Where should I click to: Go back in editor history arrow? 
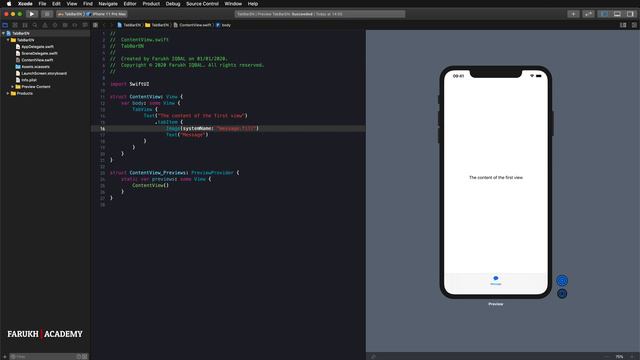tap(104, 25)
